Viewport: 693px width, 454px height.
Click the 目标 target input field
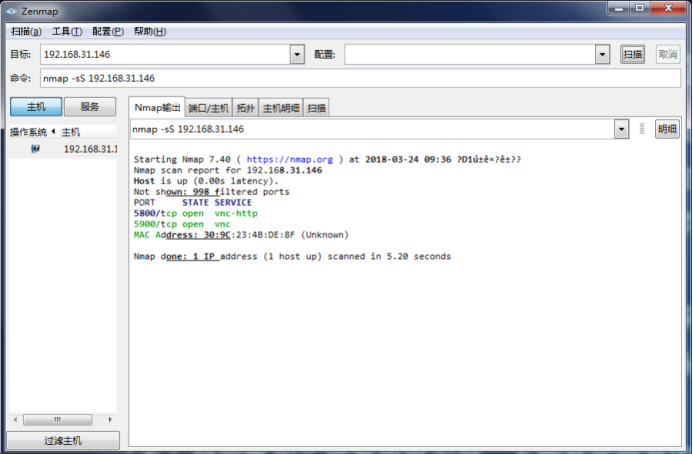click(x=165, y=54)
